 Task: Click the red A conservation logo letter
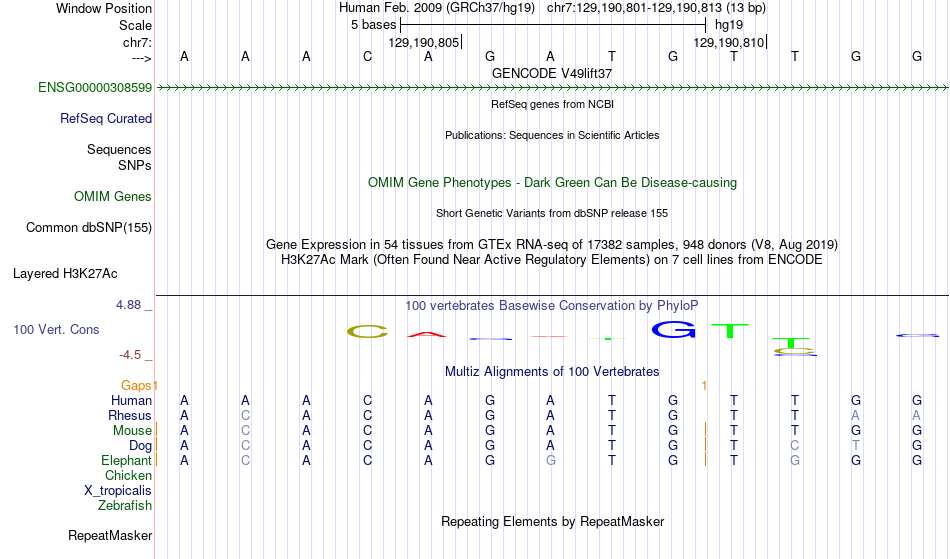click(427, 334)
